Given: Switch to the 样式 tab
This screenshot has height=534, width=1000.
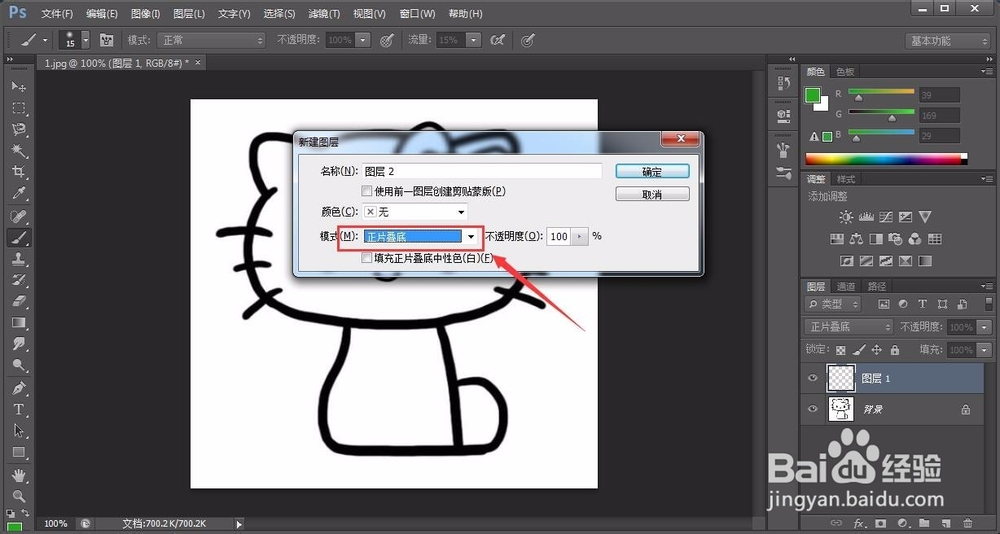Looking at the screenshot, I should point(846,179).
